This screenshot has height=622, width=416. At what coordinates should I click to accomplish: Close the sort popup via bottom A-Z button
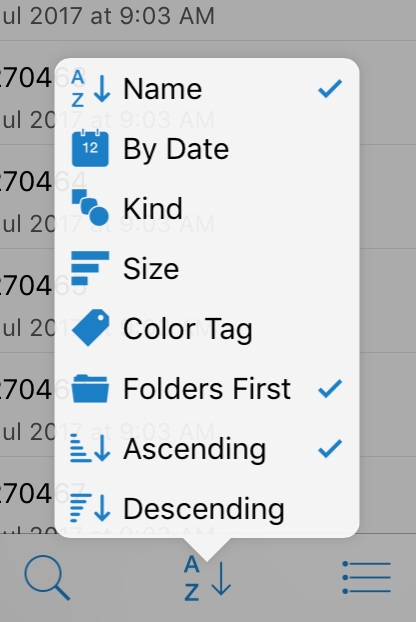coord(207,578)
